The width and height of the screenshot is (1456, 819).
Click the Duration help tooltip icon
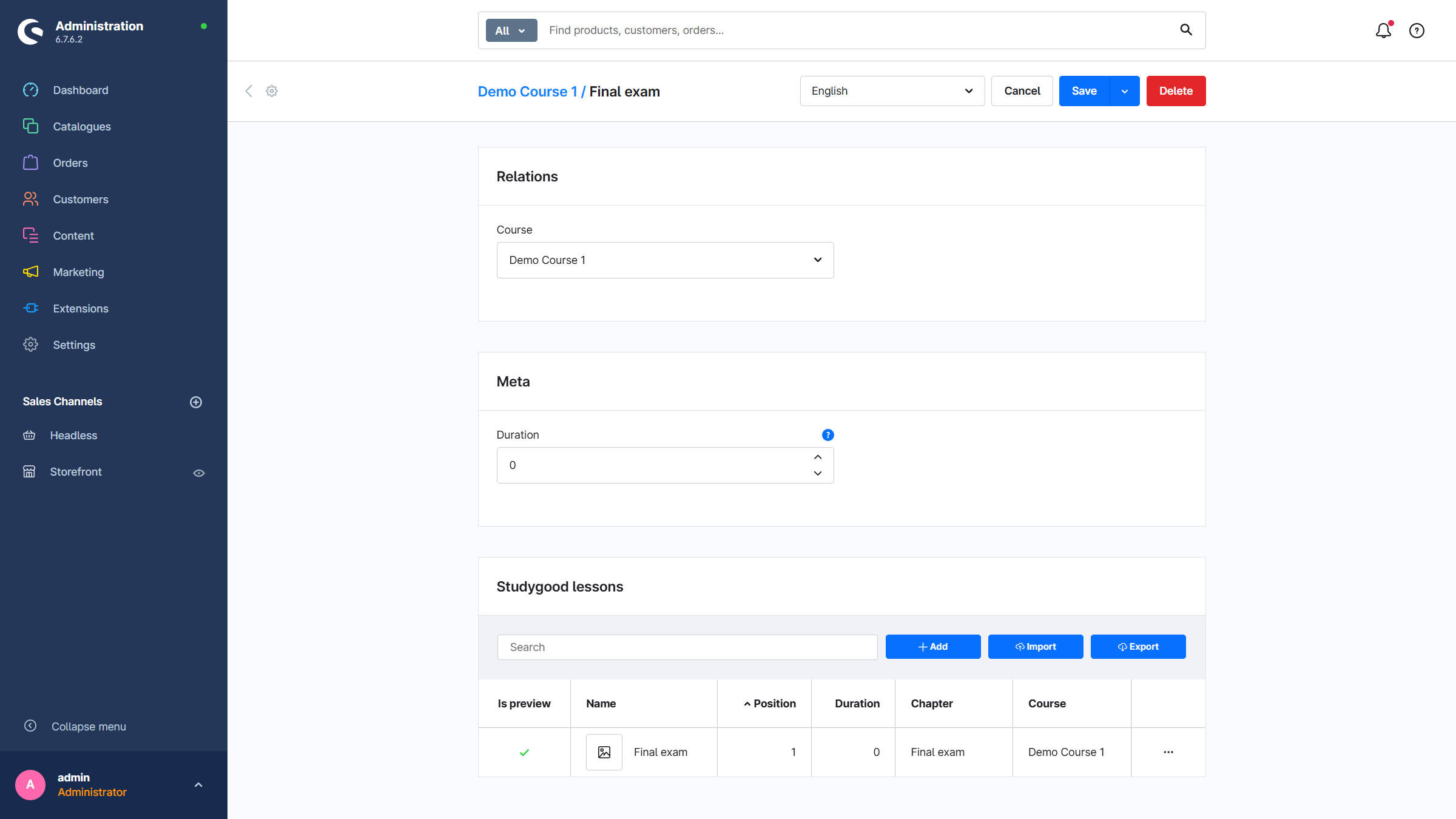point(827,435)
